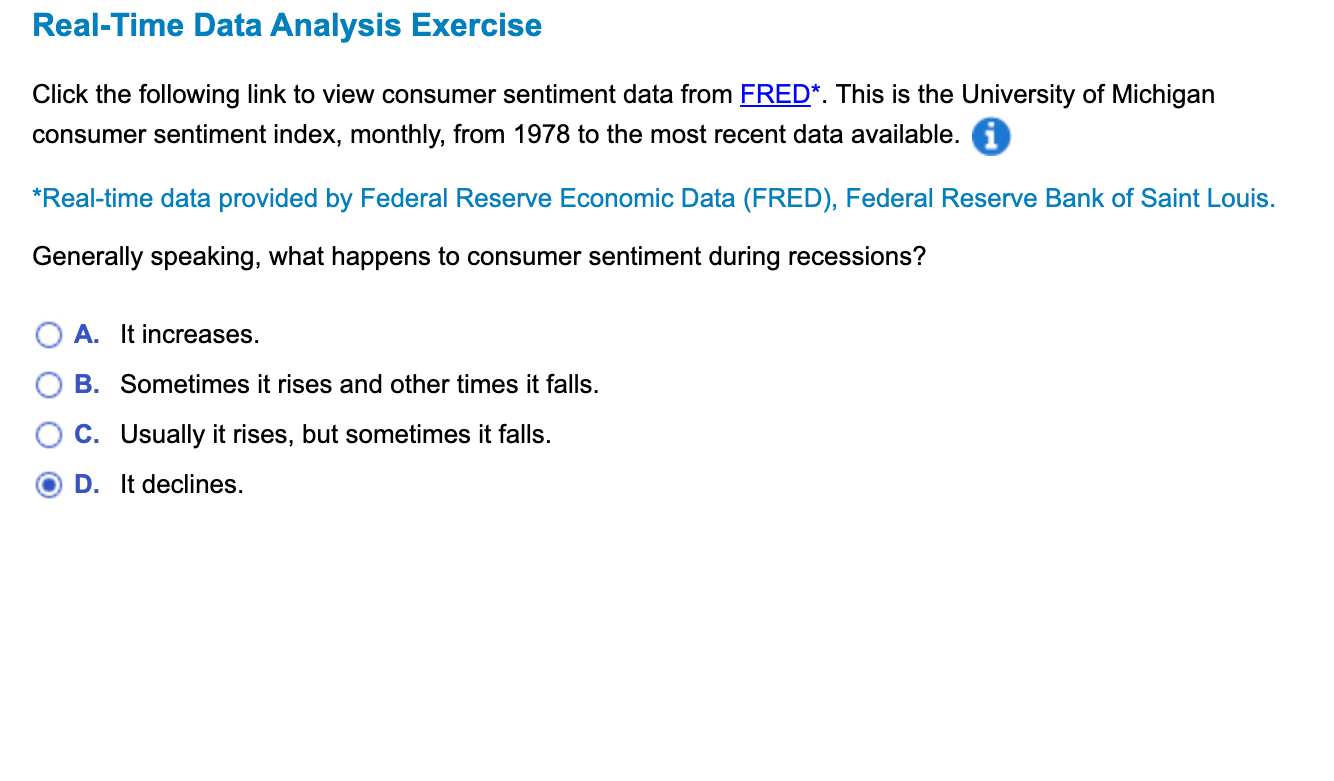The image size is (1334, 781).
Task: Click the filled radio circle beside D
Action: [x=48, y=485]
